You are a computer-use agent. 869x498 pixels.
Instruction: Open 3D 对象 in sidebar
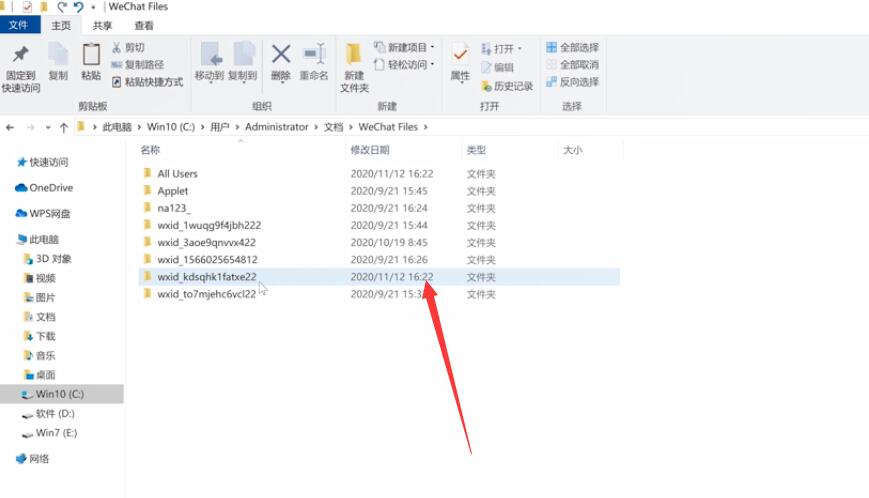[x=48, y=259]
